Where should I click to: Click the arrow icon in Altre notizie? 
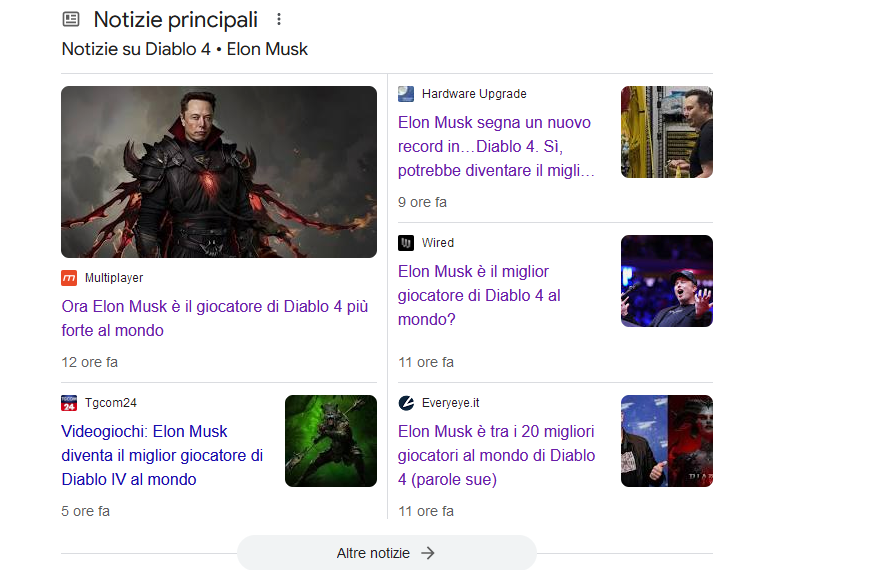pos(428,553)
